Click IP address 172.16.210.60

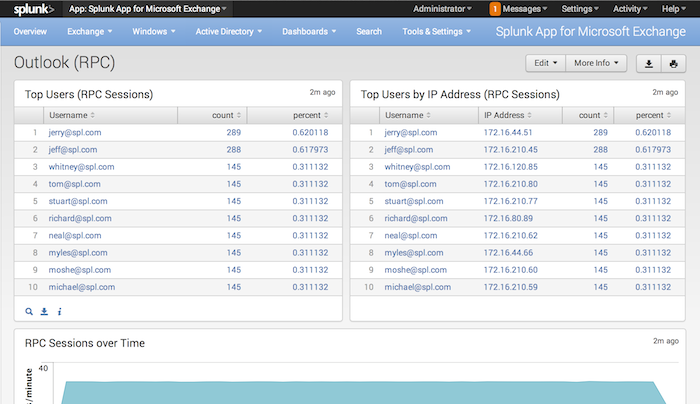(x=511, y=270)
